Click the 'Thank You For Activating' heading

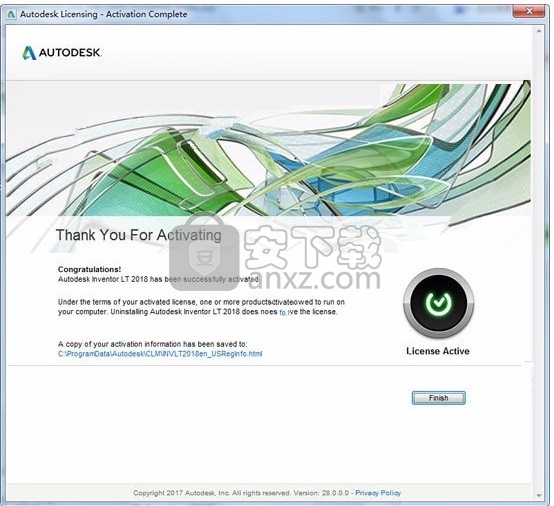point(138,235)
